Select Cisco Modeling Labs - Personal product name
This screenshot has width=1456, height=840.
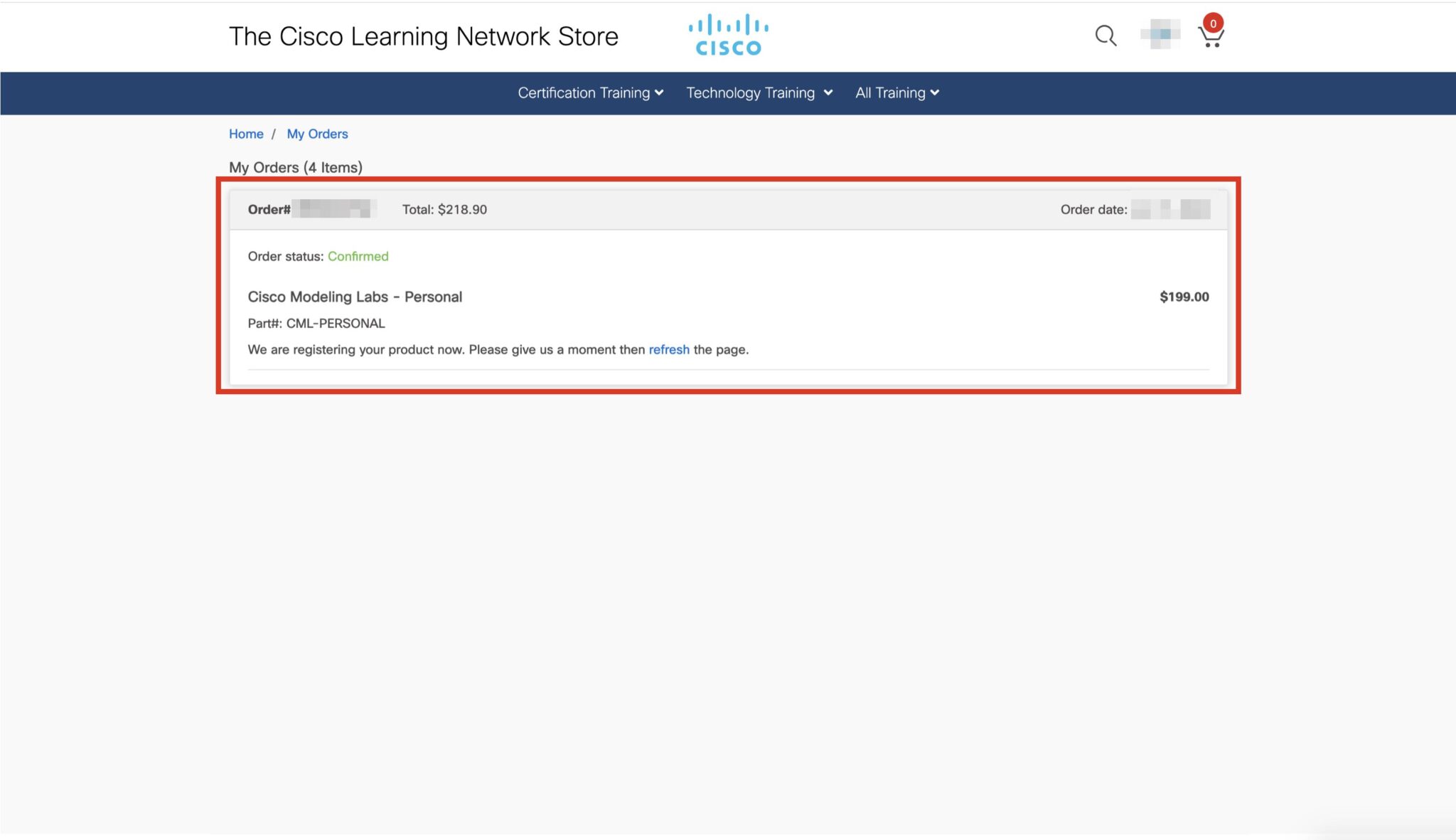355,297
